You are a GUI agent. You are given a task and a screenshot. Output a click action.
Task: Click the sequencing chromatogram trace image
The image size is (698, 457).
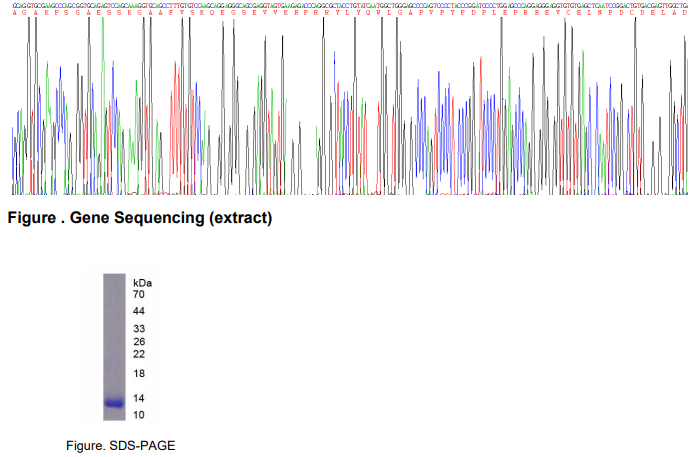(x=350, y=110)
